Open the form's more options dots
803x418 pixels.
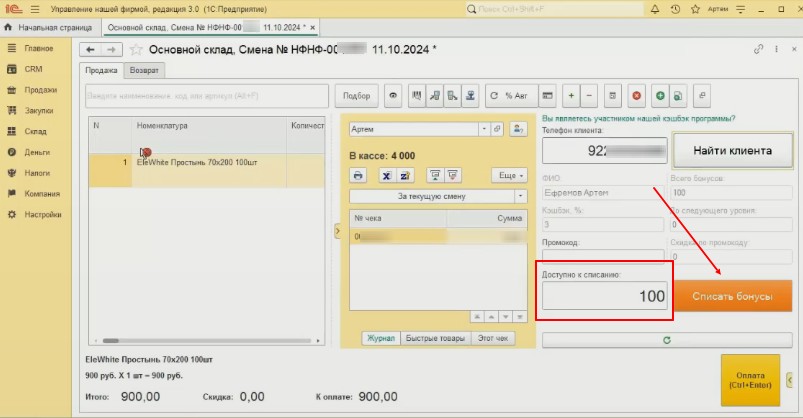776,49
